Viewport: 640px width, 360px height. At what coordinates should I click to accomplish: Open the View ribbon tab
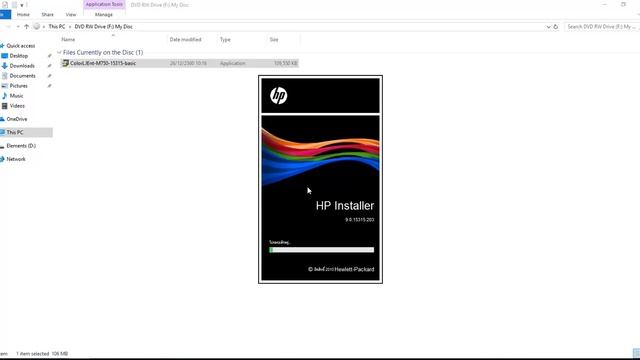tap(71, 15)
